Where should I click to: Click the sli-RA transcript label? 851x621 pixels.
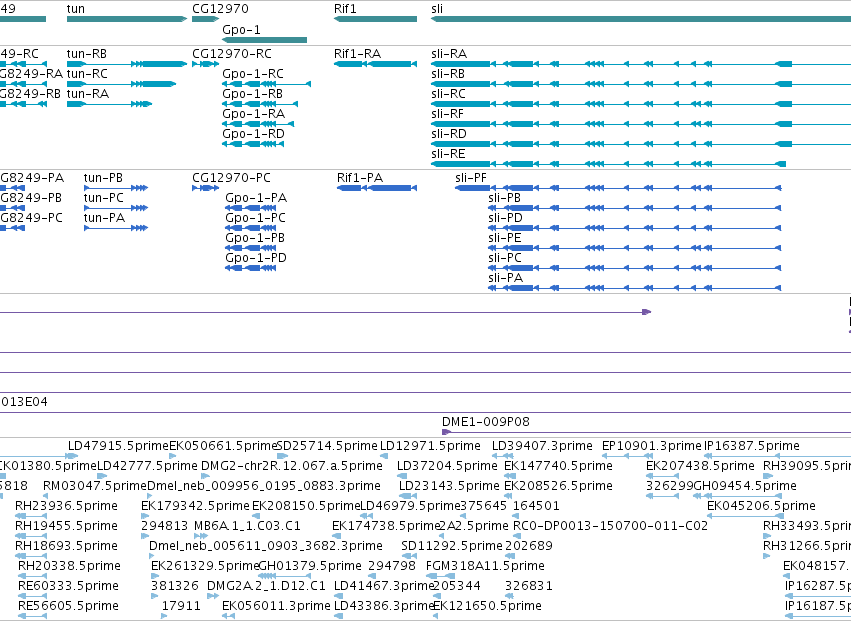(449, 54)
